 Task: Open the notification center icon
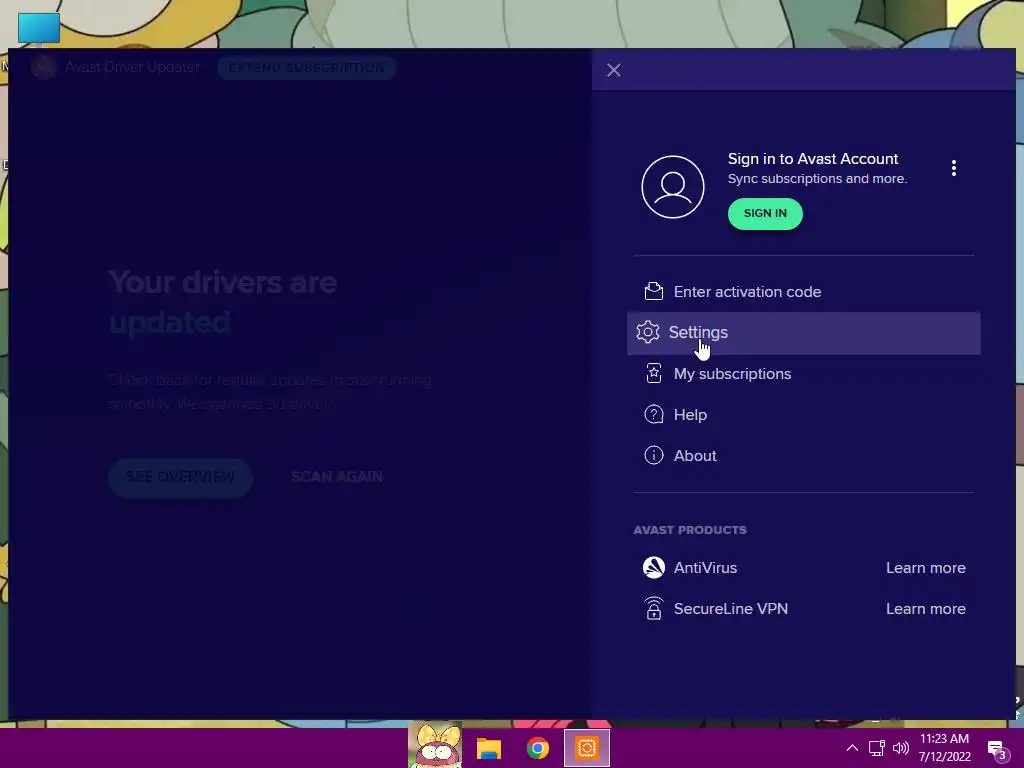click(997, 750)
